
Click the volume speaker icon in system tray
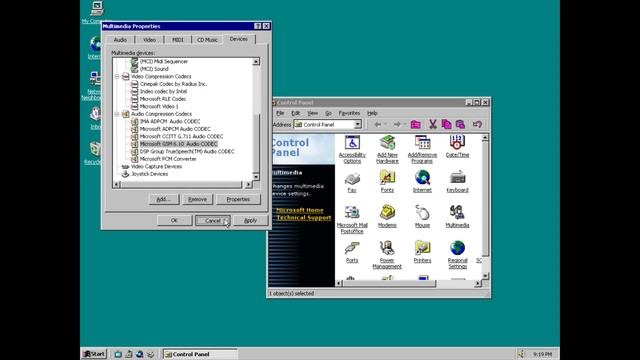(521, 354)
